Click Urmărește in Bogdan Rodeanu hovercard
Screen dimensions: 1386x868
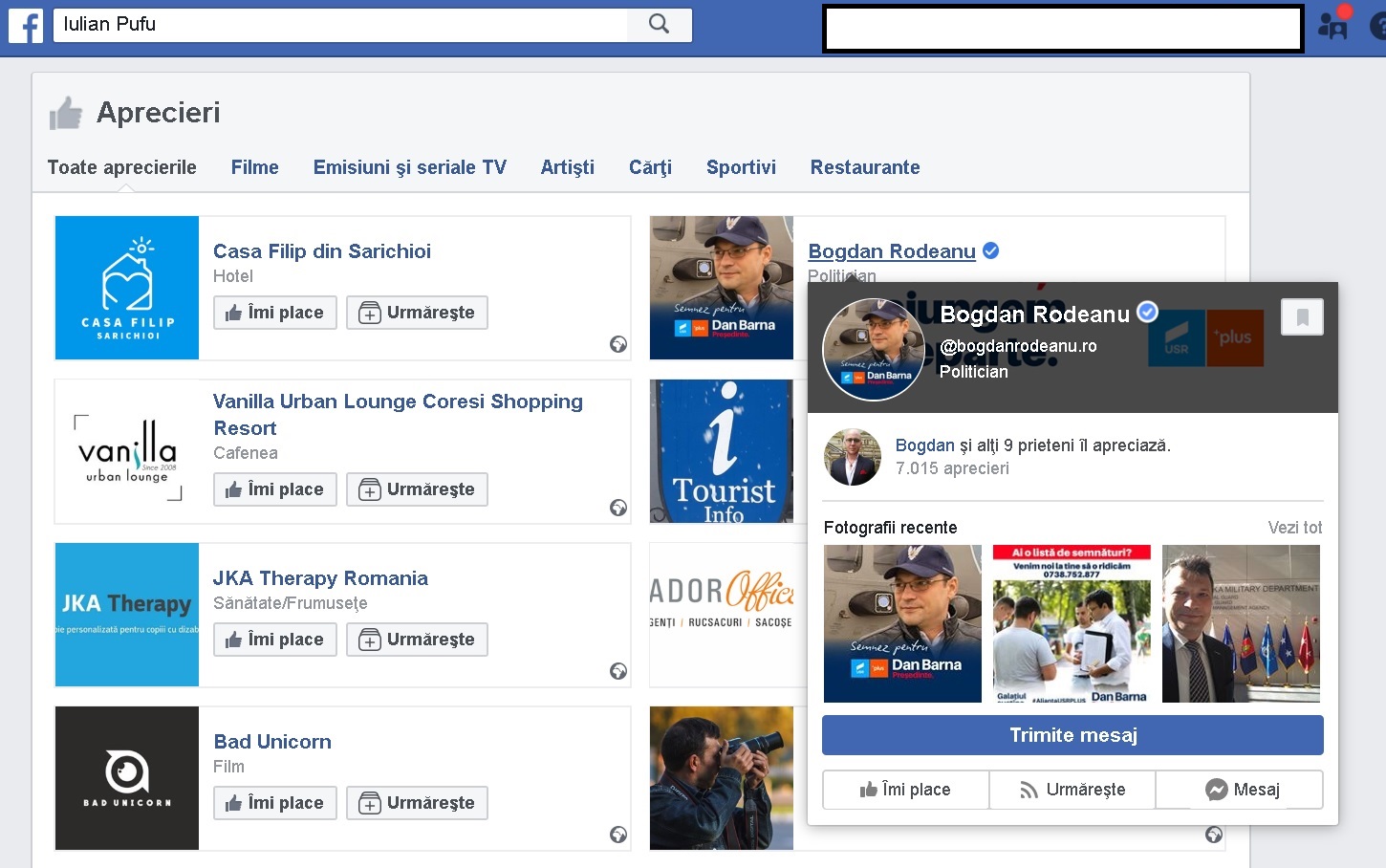pyautogui.click(x=1072, y=790)
